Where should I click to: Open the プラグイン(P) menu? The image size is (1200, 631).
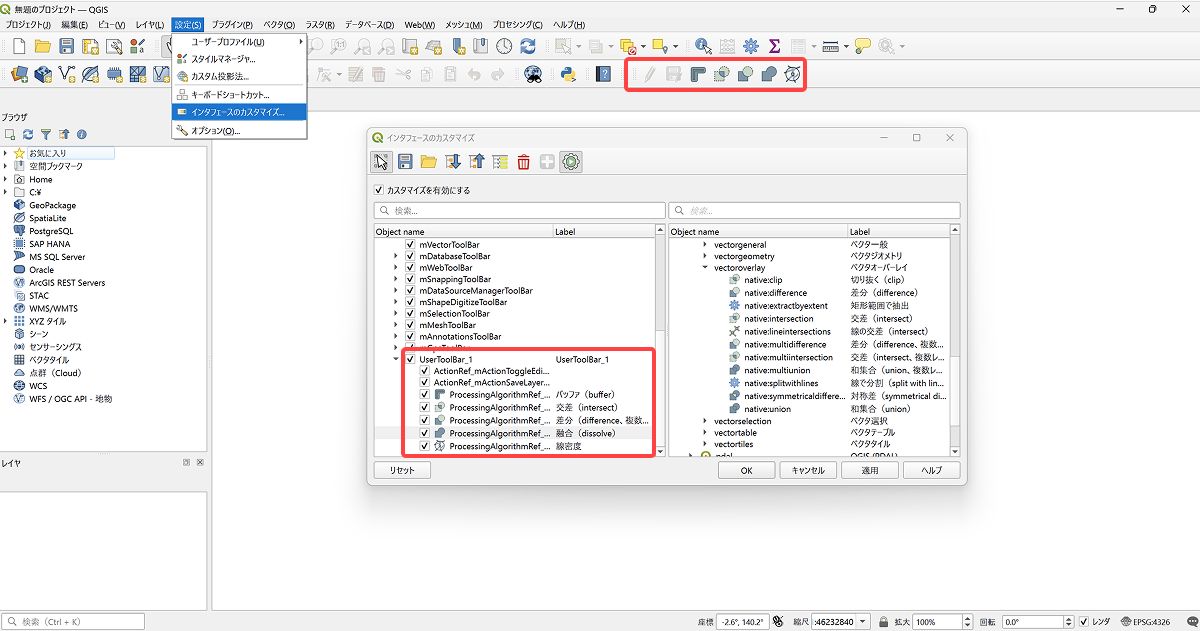232,24
